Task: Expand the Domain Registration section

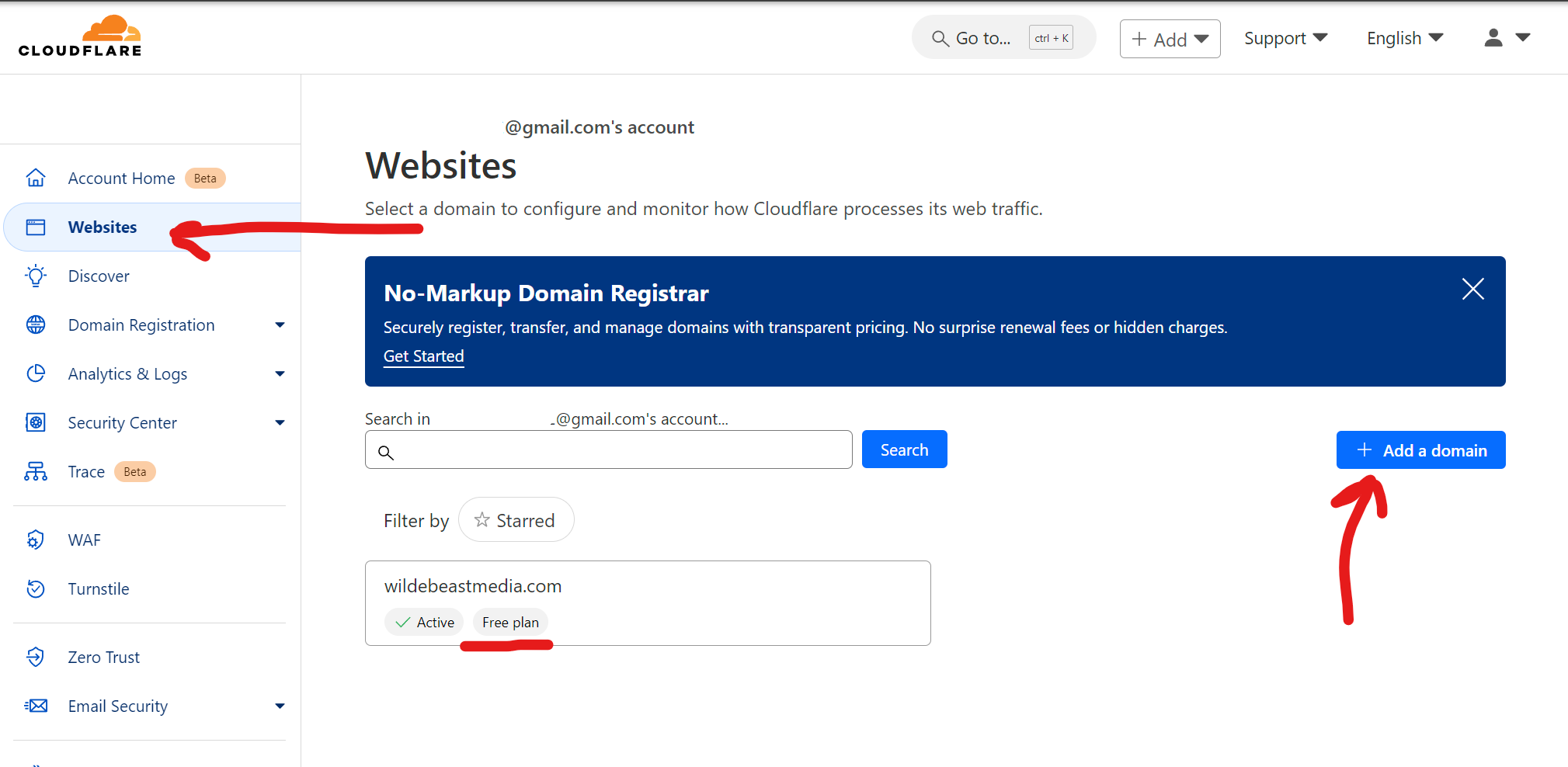Action: pos(279,324)
